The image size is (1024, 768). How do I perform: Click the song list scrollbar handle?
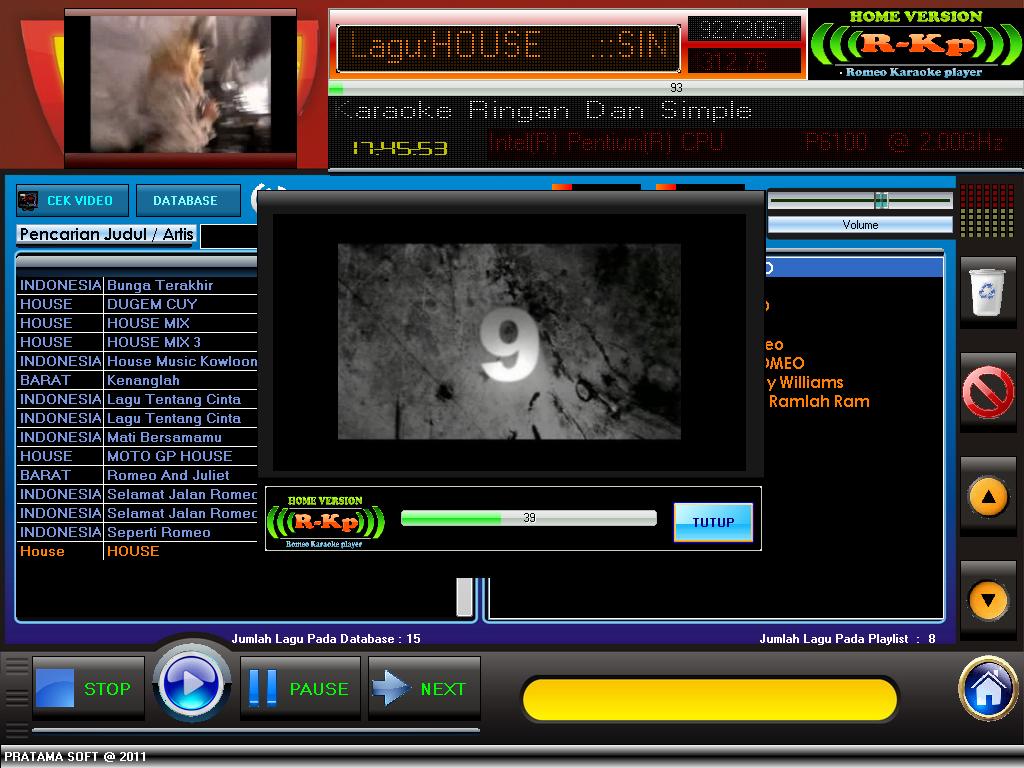point(464,596)
